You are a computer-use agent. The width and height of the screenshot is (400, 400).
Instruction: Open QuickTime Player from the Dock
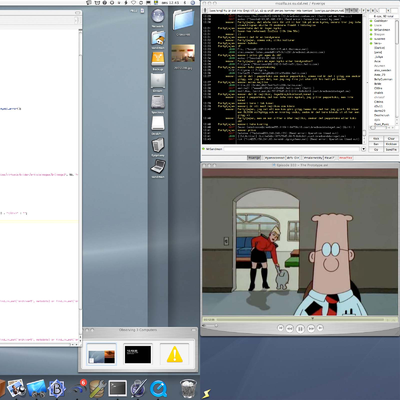point(158,388)
